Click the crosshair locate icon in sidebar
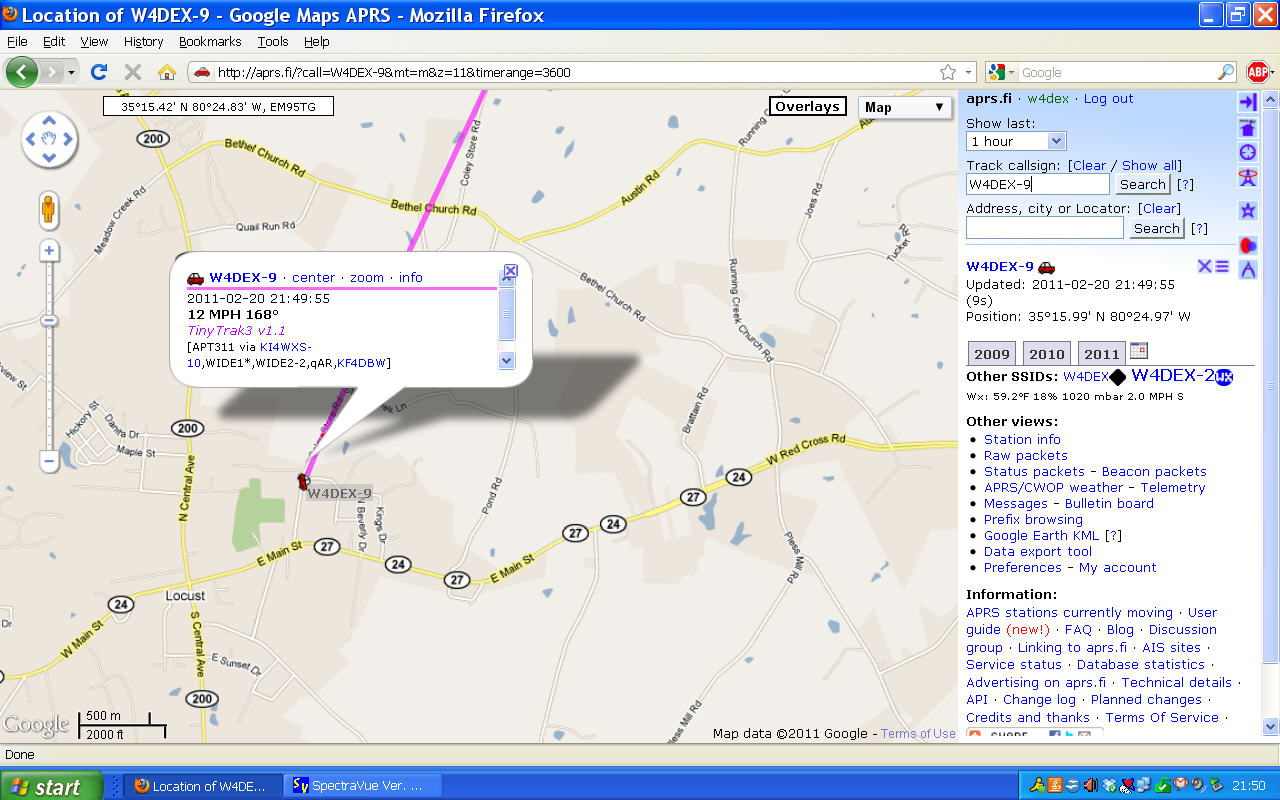This screenshot has height=800, width=1280. [x=1247, y=152]
